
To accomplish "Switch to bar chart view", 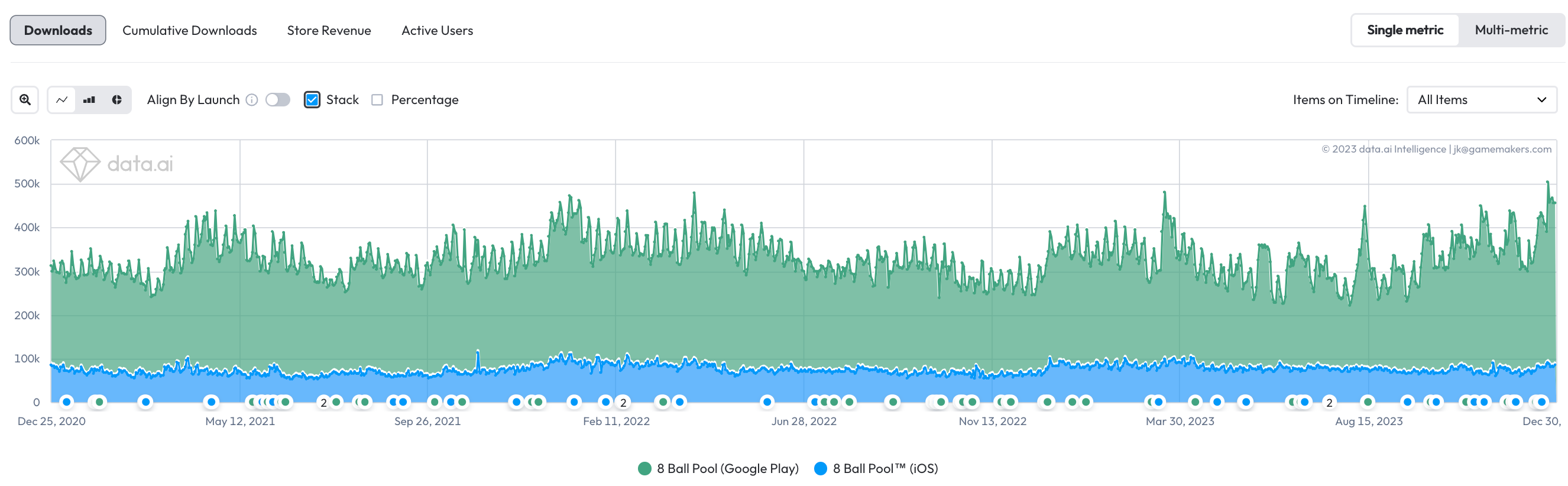I will (89, 100).
